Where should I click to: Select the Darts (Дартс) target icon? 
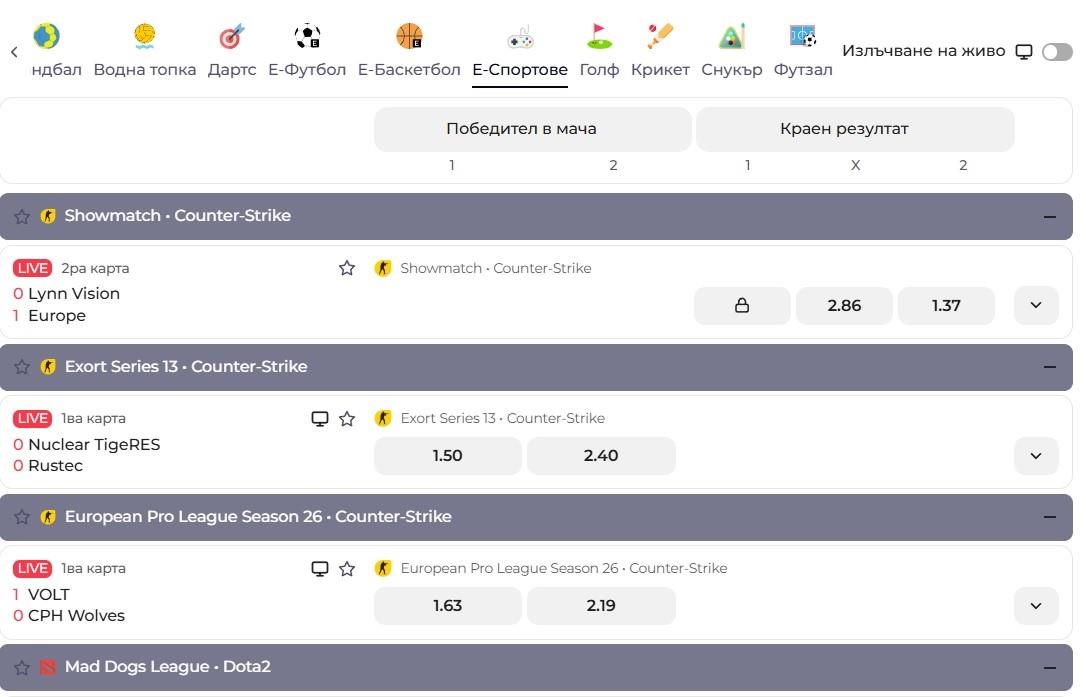(x=232, y=37)
